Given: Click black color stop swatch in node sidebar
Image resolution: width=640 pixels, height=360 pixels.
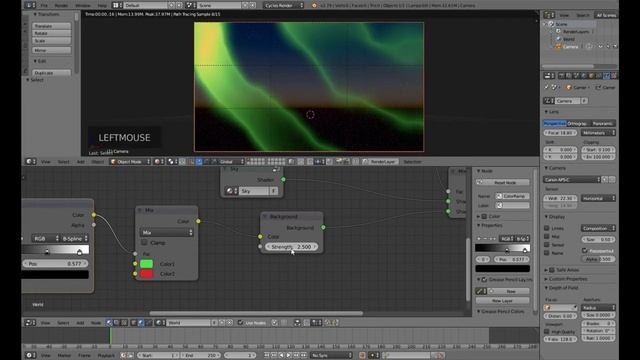Looking at the screenshot, I should point(502,269).
